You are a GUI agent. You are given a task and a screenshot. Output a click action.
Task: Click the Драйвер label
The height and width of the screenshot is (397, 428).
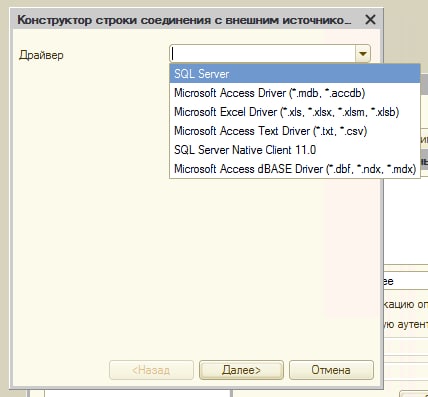41,55
